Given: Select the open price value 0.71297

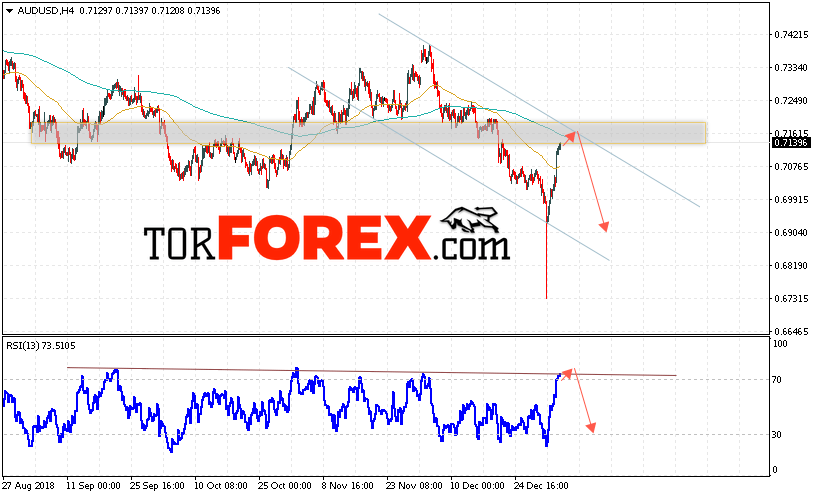Looking at the screenshot, I should [x=96, y=10].
